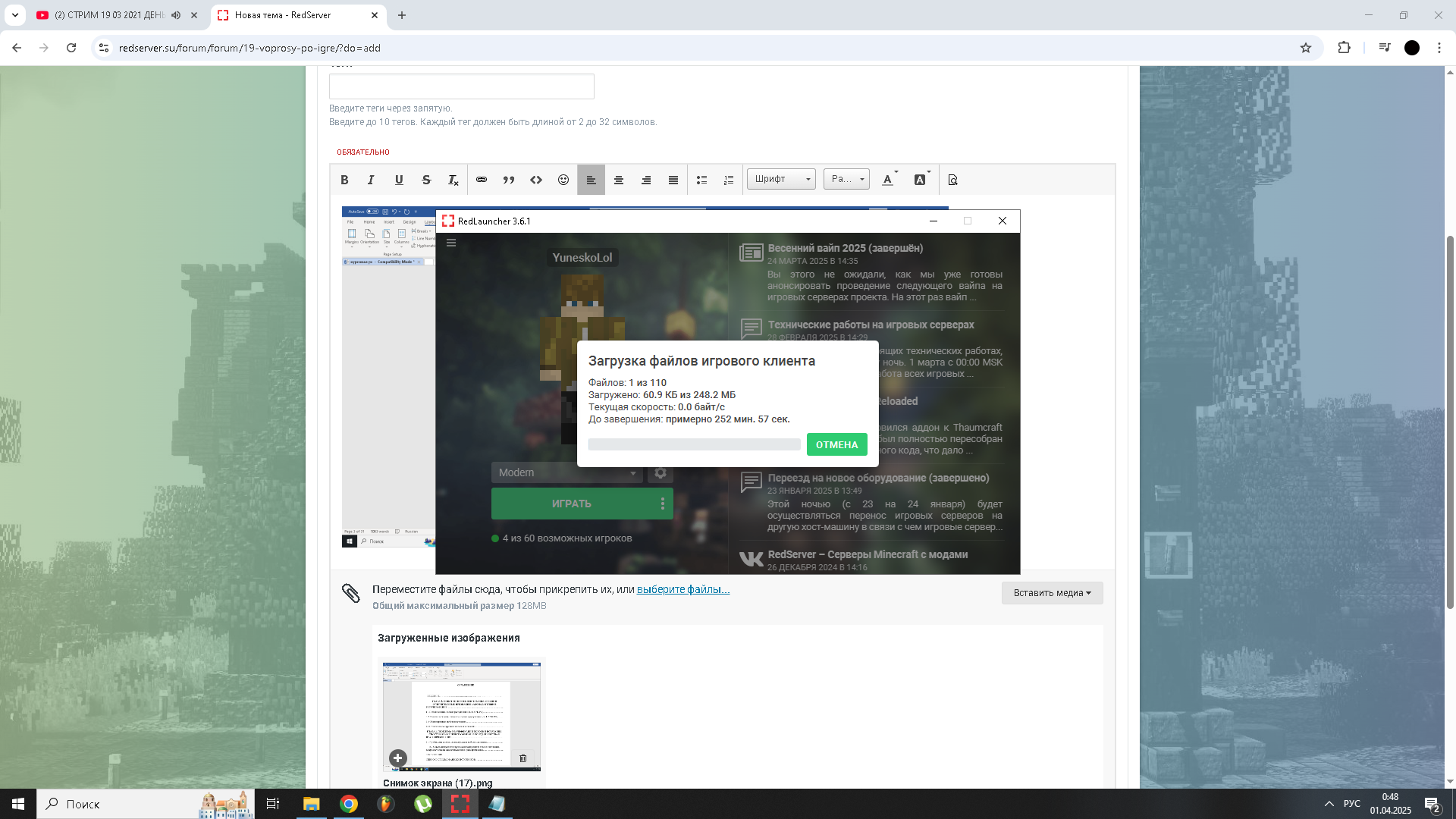The width and height of the screenshot is (1456, 819).
Task: Switch to the YouTube stream tab
Action: pyautogui.click(x=110, y=15)
